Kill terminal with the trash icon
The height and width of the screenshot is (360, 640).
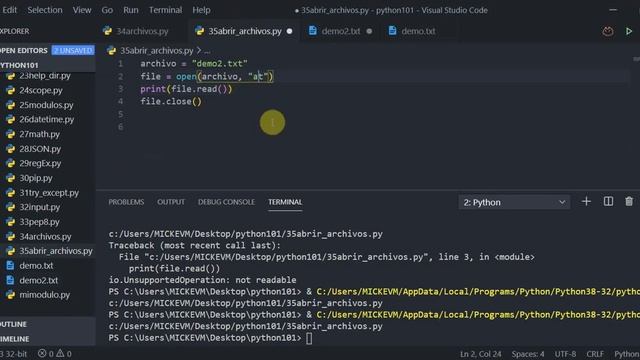629,202
